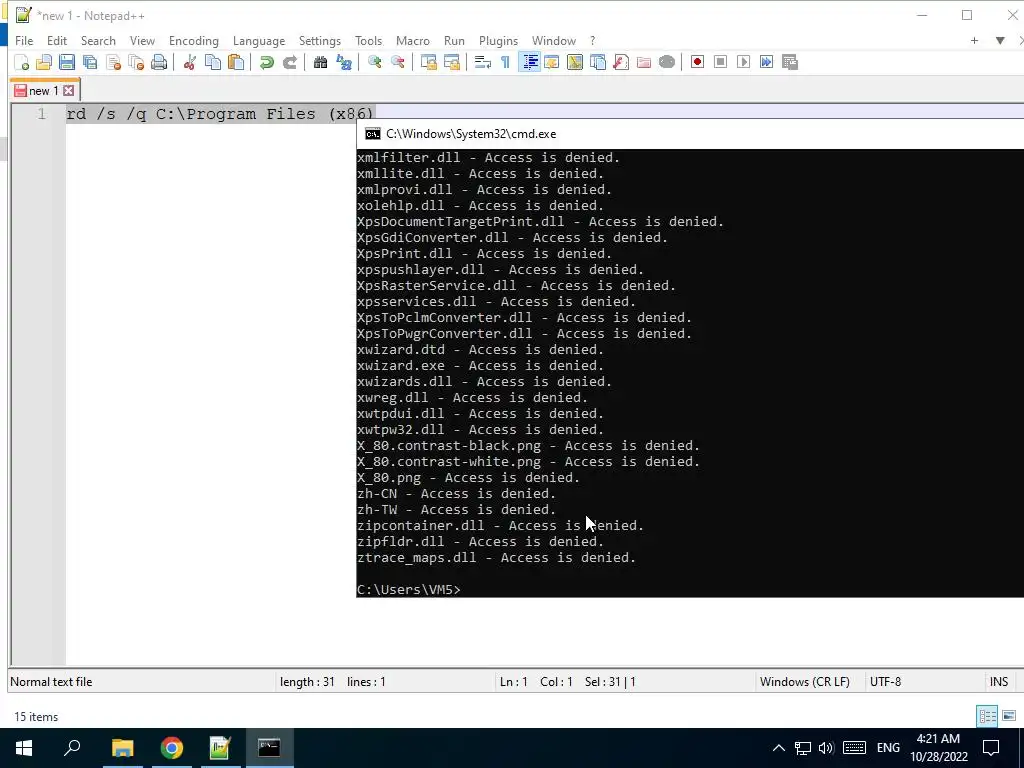Image resolution: width=1024 pixels, height=768 pixels.
Task: Click the monitoring (tail -f) icon
Action: tap(667, 62)
